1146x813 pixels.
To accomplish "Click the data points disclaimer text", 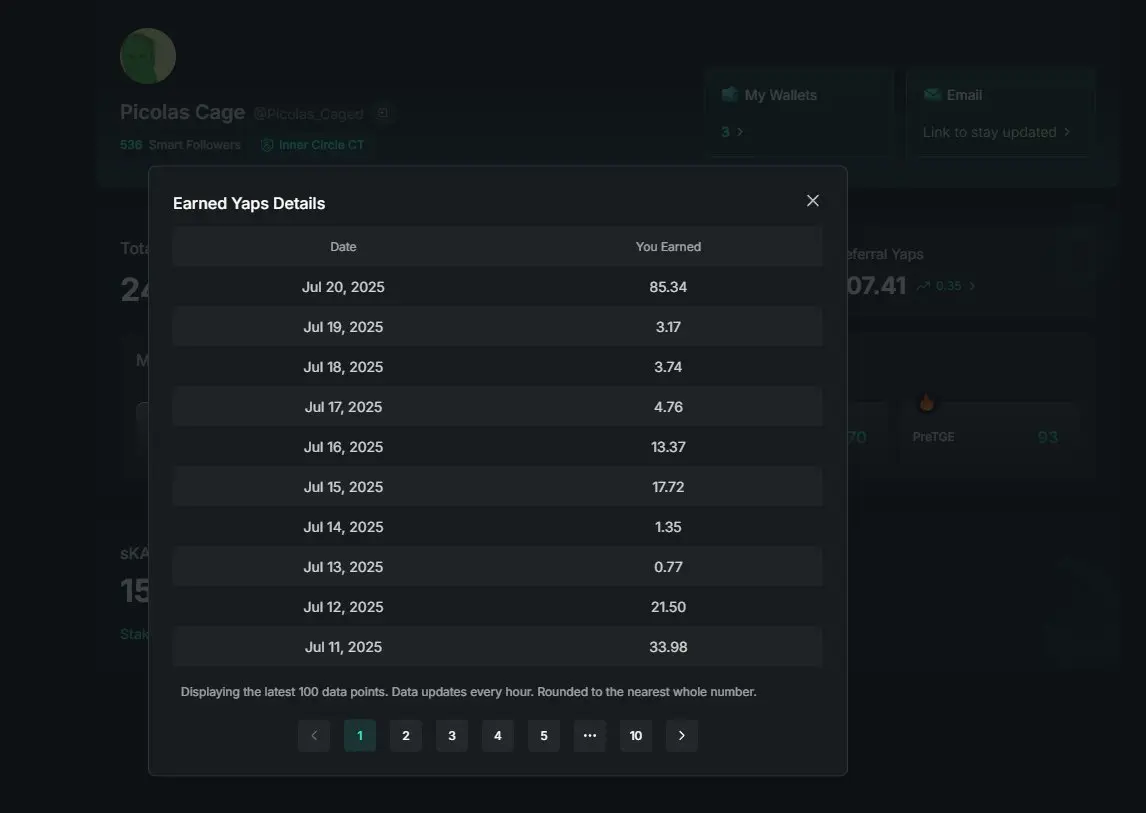I will [468, 692].
